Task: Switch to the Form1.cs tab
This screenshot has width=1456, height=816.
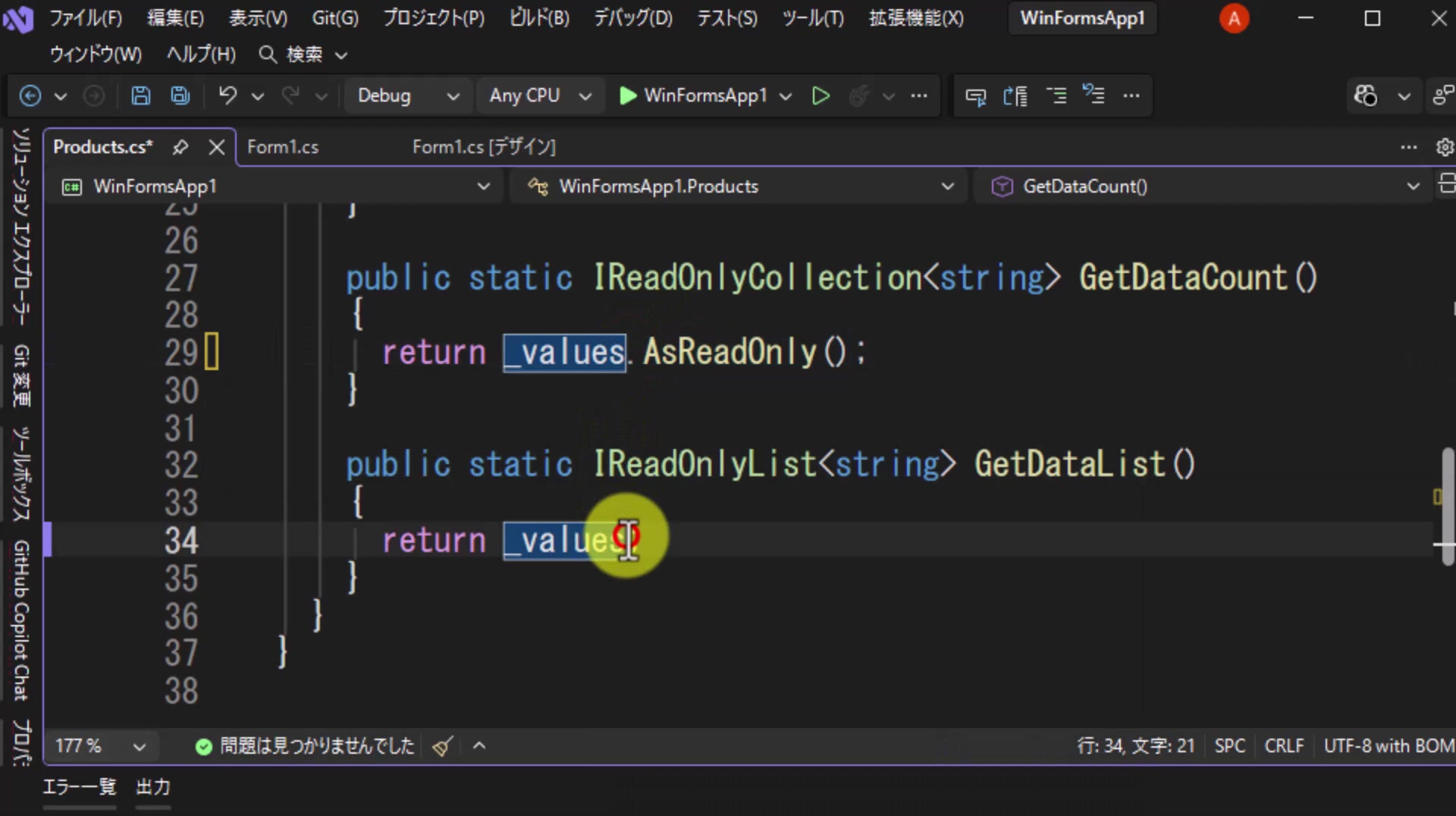Action: pyautogui.click(x=283, y=147)
